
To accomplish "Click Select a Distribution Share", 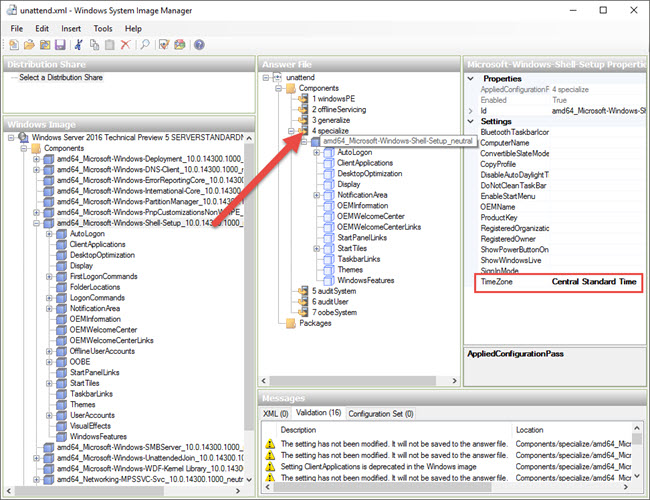I will click(x=61, y=78).
